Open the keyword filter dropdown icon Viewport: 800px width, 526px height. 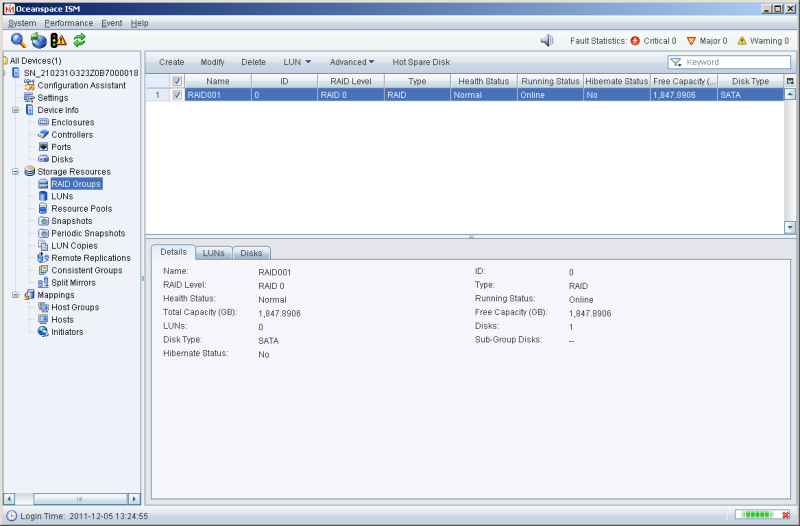pyautogui.click(x=676, y=62)
